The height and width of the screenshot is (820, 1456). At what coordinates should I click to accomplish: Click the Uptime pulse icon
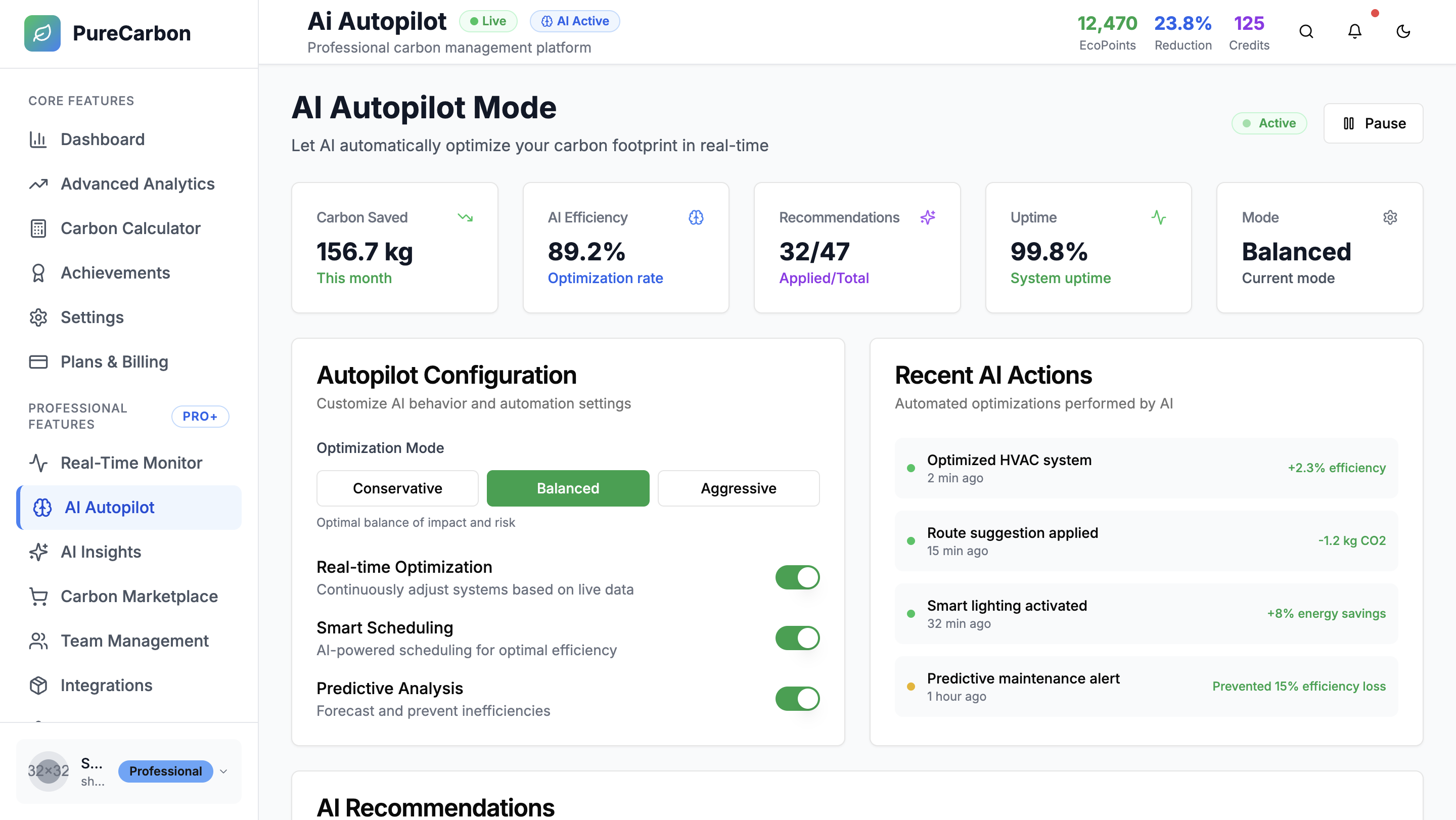point(1159,217)
